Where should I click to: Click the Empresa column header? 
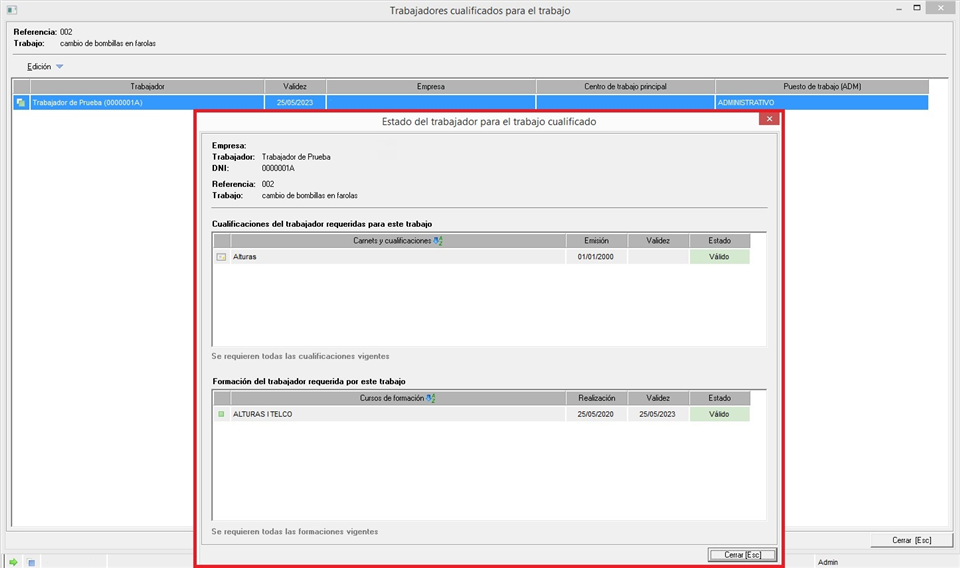(x=430, y=87)
